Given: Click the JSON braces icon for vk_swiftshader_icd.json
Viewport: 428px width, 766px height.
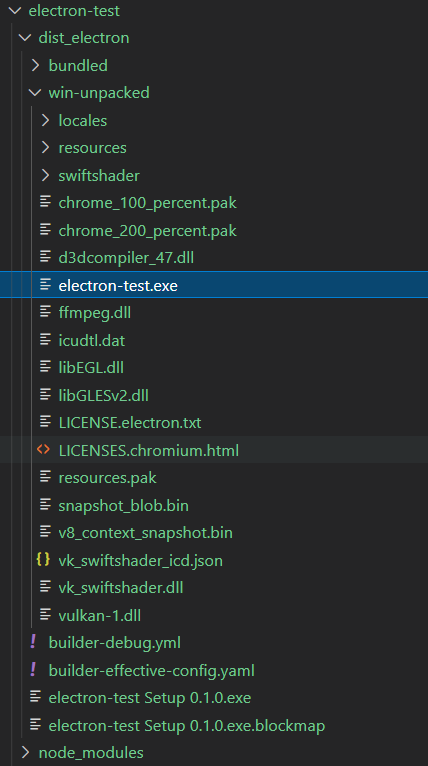Looking at the screenshot, I should [43, 559].
